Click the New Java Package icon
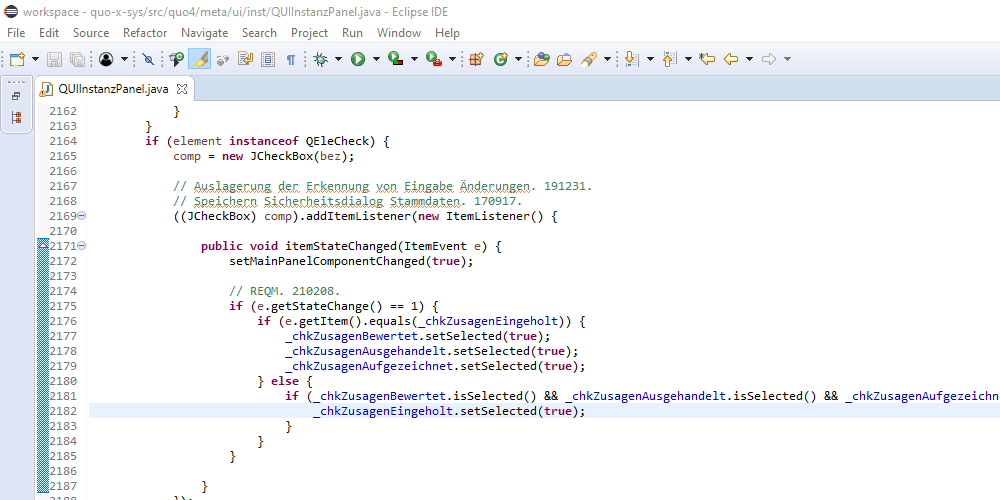Viewport: 1000px width, 500px height. tap(477, 59)
